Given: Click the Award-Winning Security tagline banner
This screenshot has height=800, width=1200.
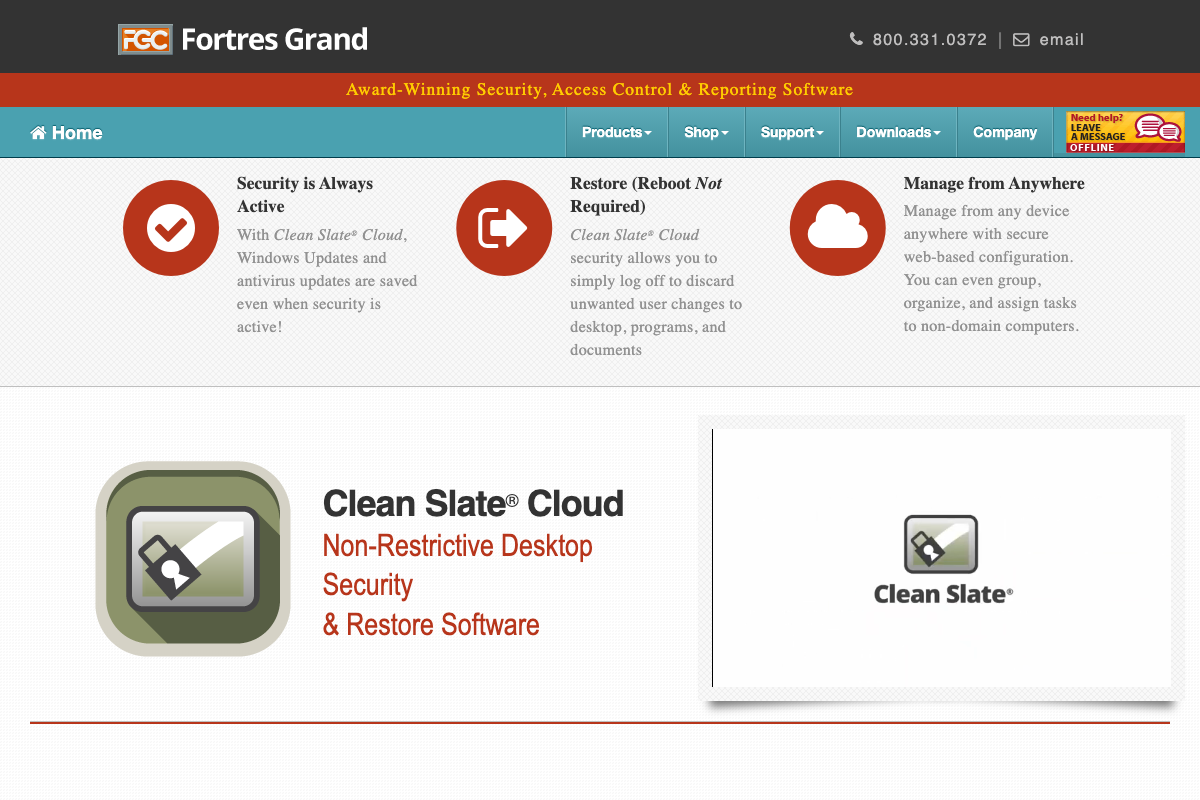Looking at the screenshot, I should coord(600,90).
